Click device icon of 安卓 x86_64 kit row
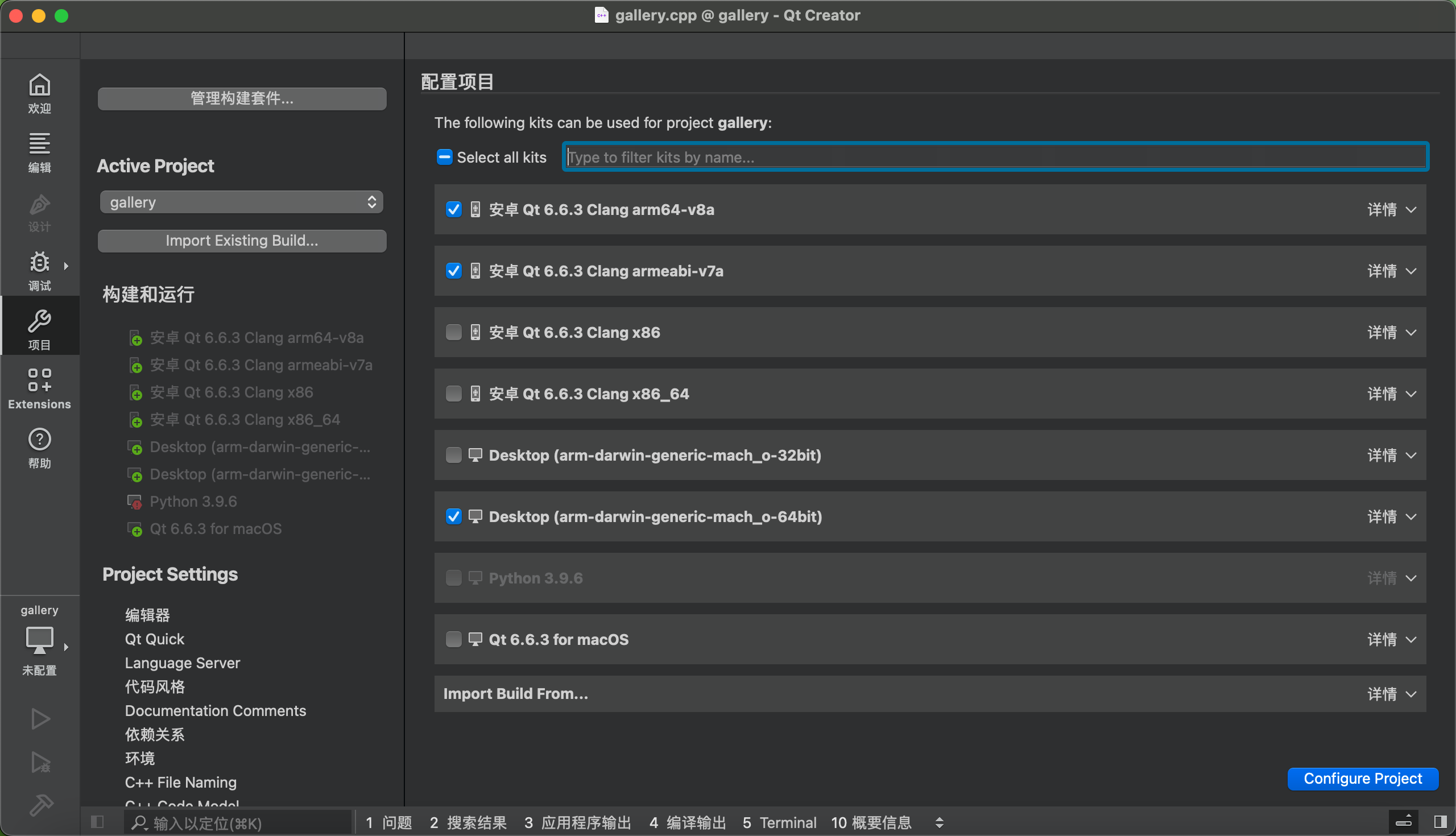1456x836 pixels. tap(475, 394)
